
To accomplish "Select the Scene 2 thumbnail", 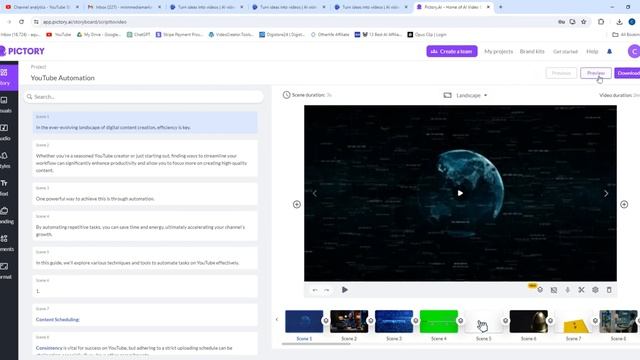I will pyautogui.click(x=349, y=321).
